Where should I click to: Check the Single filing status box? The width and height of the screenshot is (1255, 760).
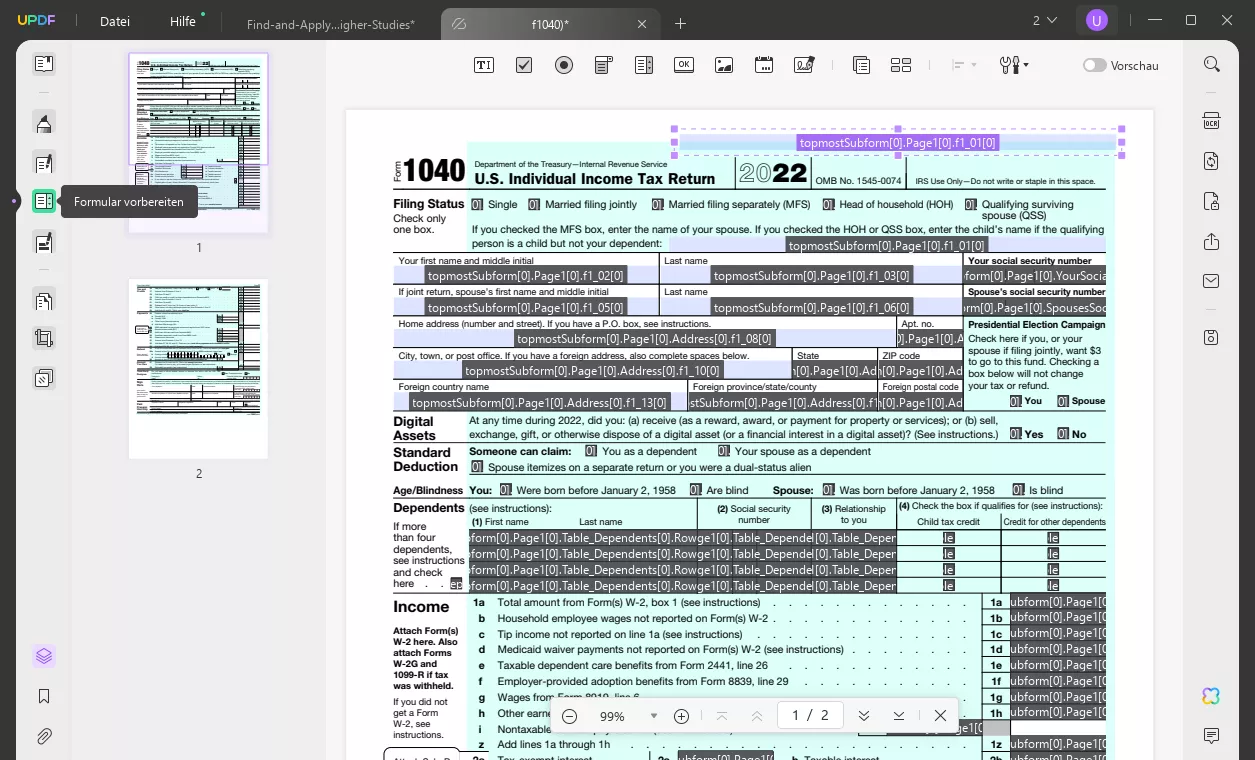coord(477,204)
